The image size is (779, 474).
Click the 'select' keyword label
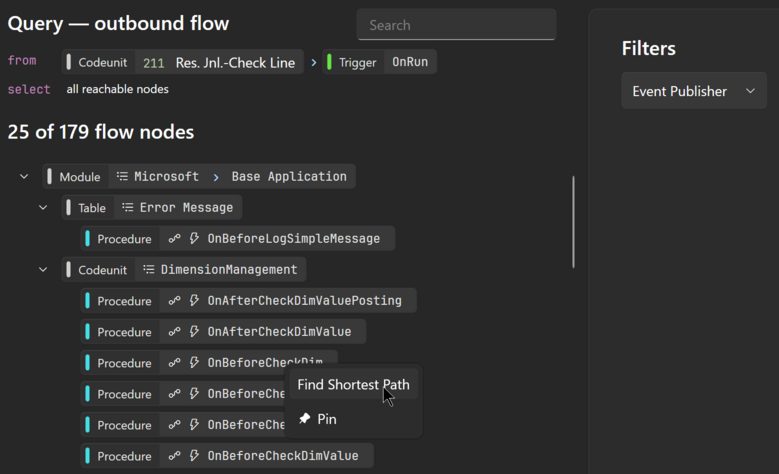(29, 89)
